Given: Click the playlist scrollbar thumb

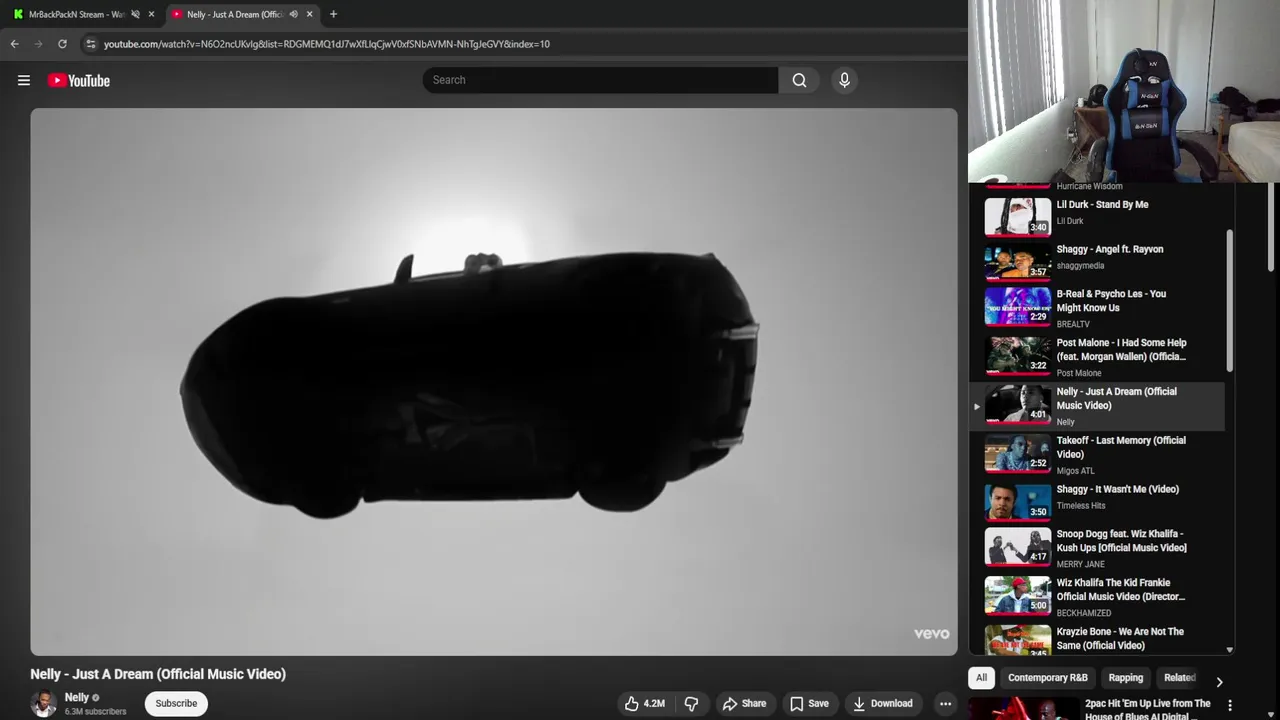Looking at the screenshot, I should pyautogui.click(x=1230, y=300).
